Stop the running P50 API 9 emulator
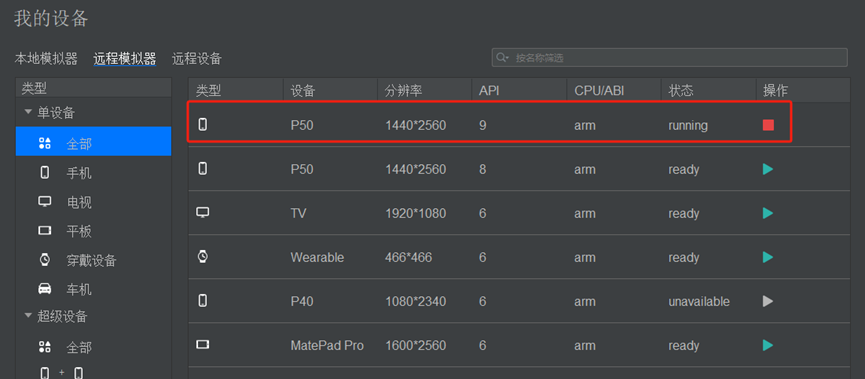The height and width of the screenshot is (379, 865). coord(768,125)
